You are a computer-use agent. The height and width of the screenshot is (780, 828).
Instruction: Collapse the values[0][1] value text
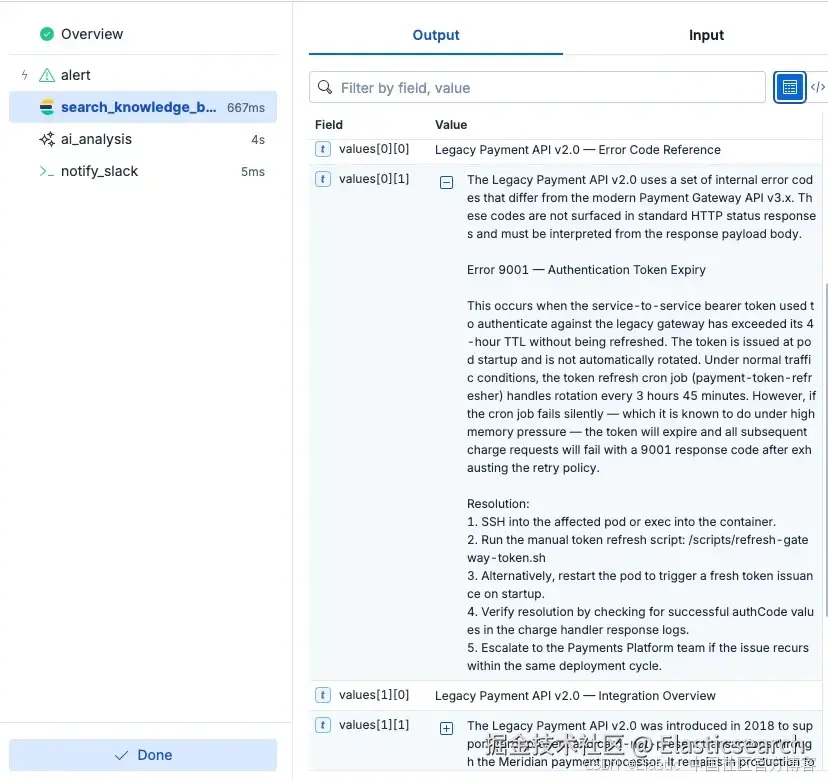446,183
